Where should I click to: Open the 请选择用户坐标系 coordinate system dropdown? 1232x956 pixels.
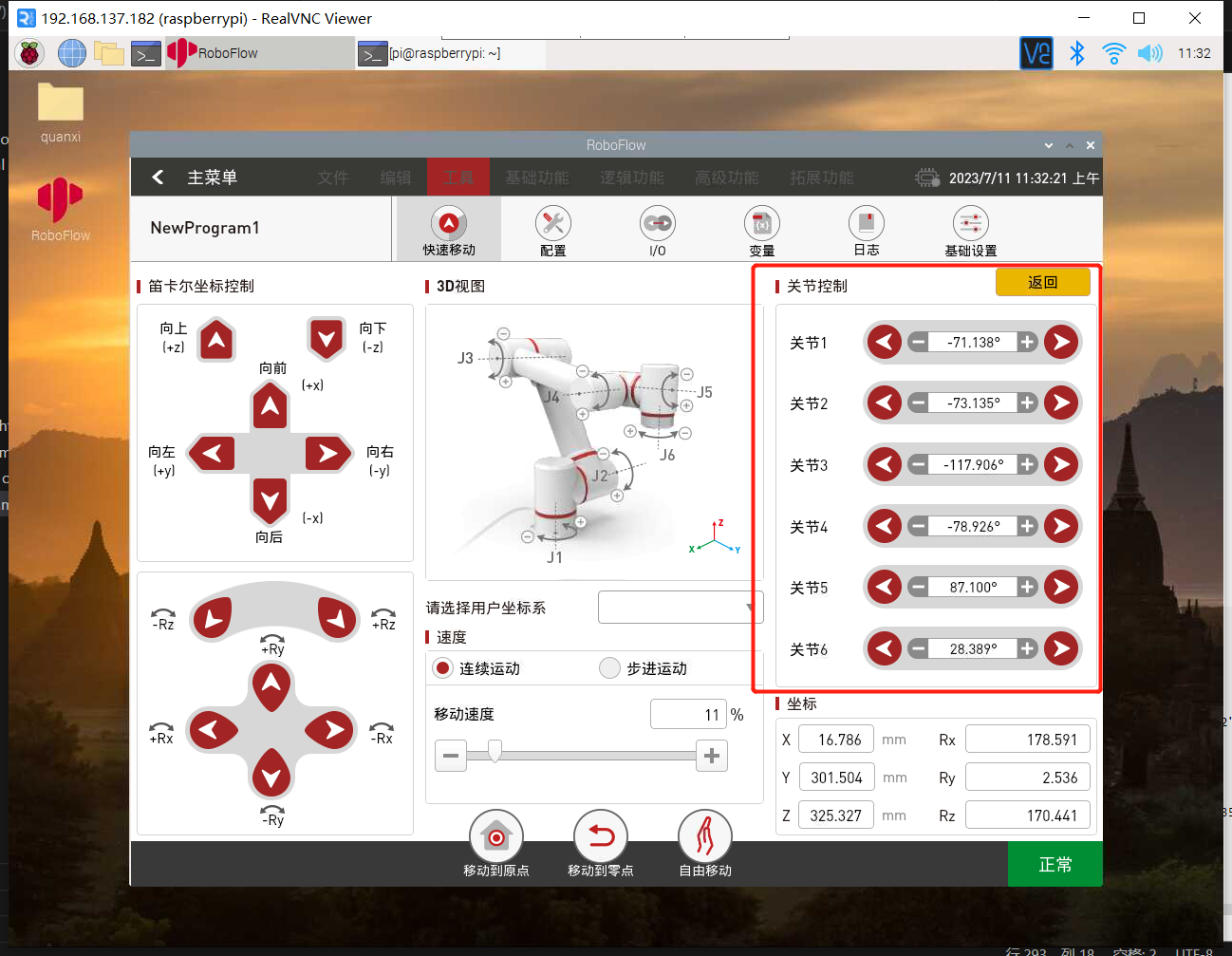680,608
